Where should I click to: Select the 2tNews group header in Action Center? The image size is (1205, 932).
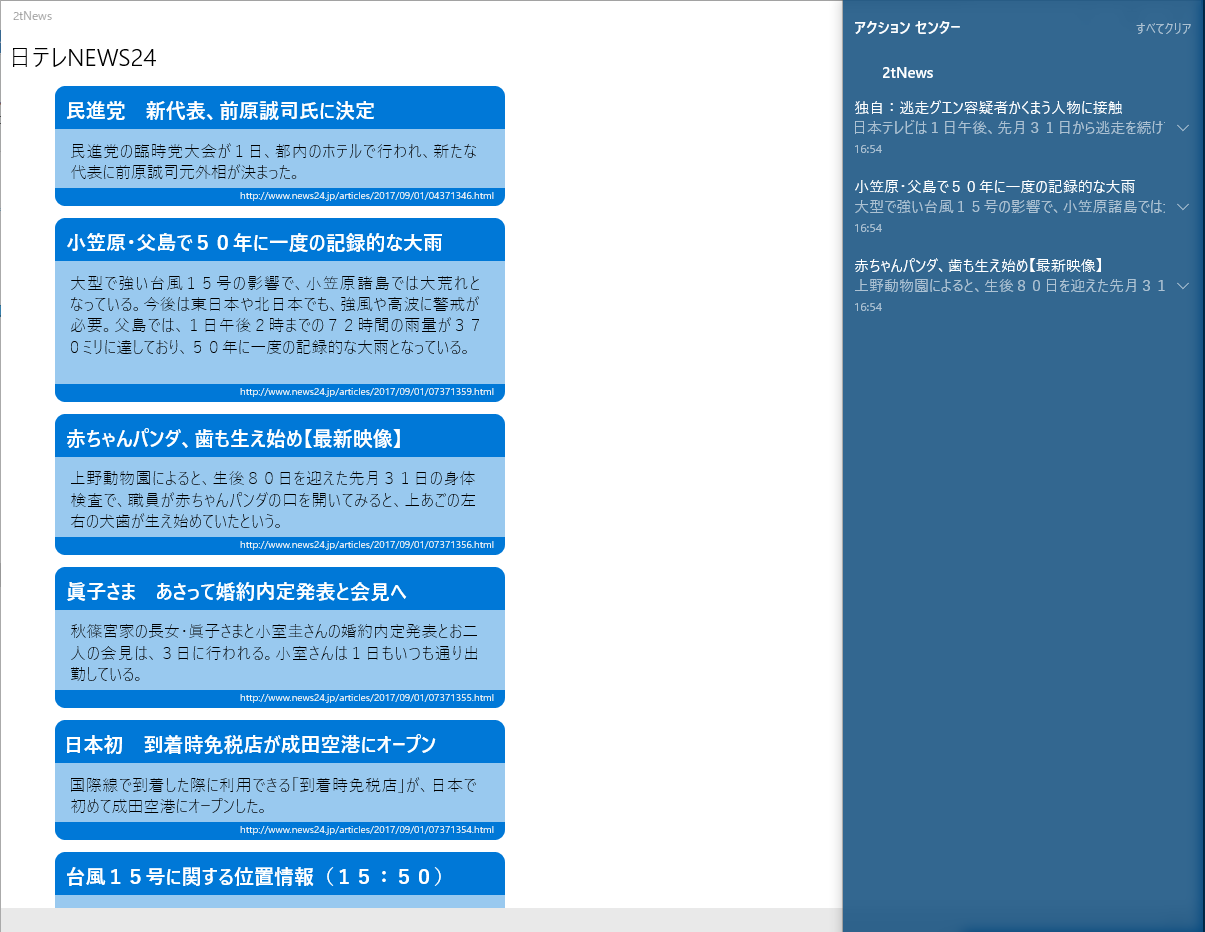908,73
